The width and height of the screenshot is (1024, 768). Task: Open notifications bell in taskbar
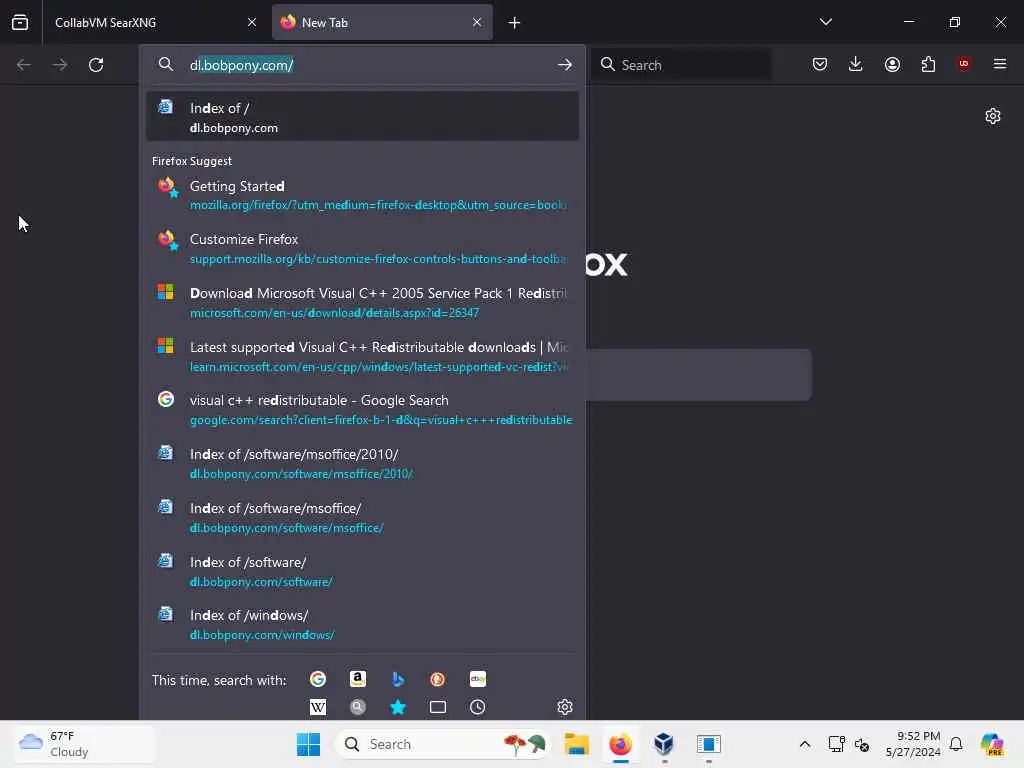[x=956, y=744]
